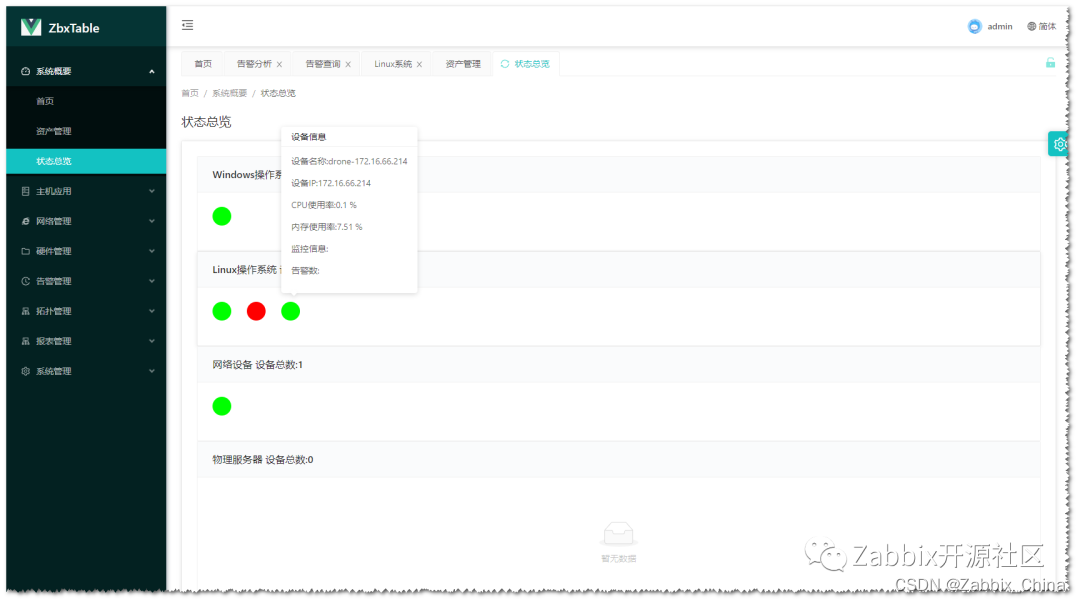1080x603 pixels.
Task: Click a green status dot under 网络设备
Action: [221, 406]
